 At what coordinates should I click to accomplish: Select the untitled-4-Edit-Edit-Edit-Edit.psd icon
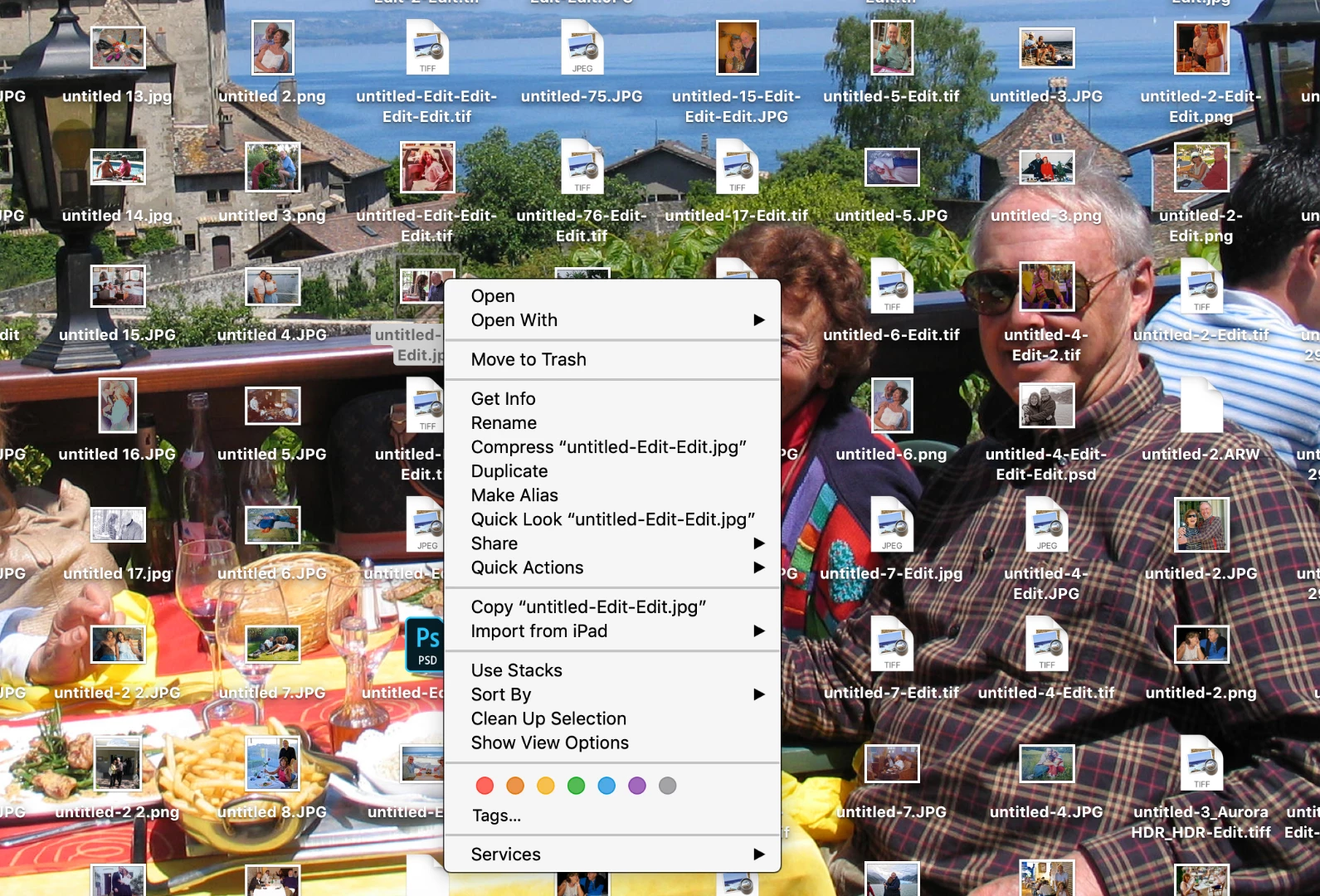point(1047,406)
